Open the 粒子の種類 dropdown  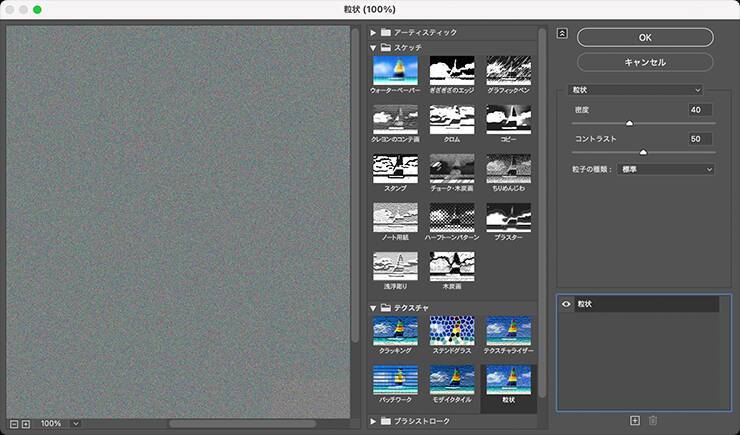pyautogui.click(x=666, y=170)
